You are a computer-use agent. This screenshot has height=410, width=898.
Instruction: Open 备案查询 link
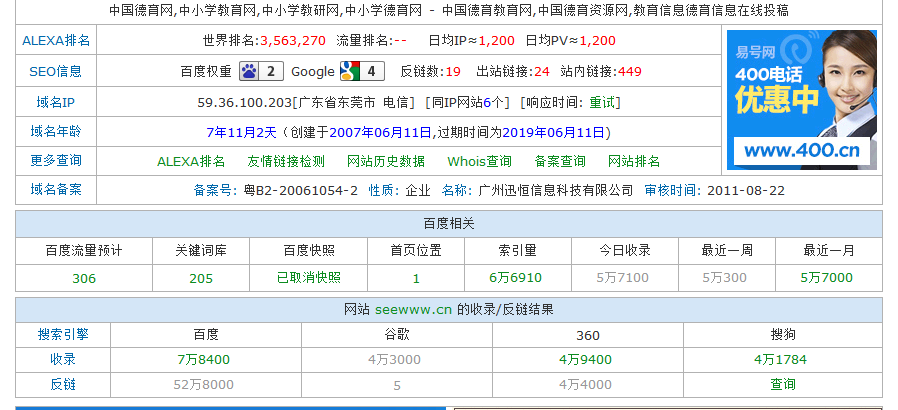560,161
